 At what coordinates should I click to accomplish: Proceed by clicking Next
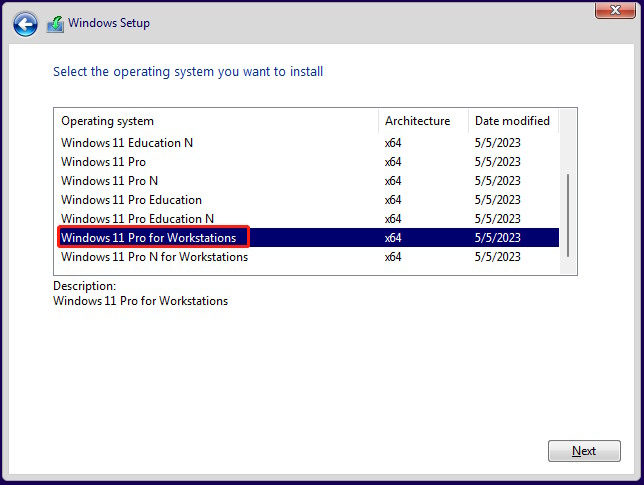(584, 451)
